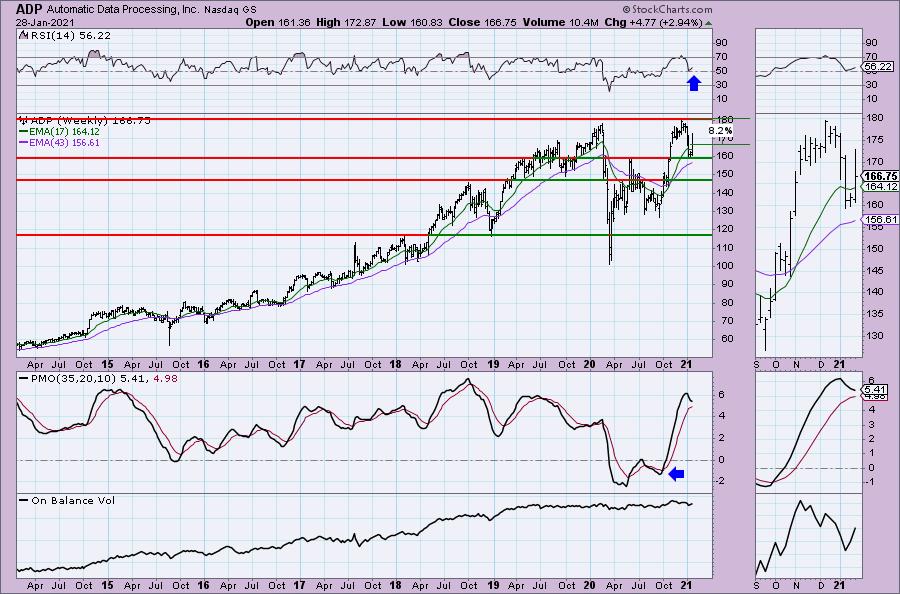Click the green EMA(17) legend line swatch

pyautogui.click(x=23, y=131)
